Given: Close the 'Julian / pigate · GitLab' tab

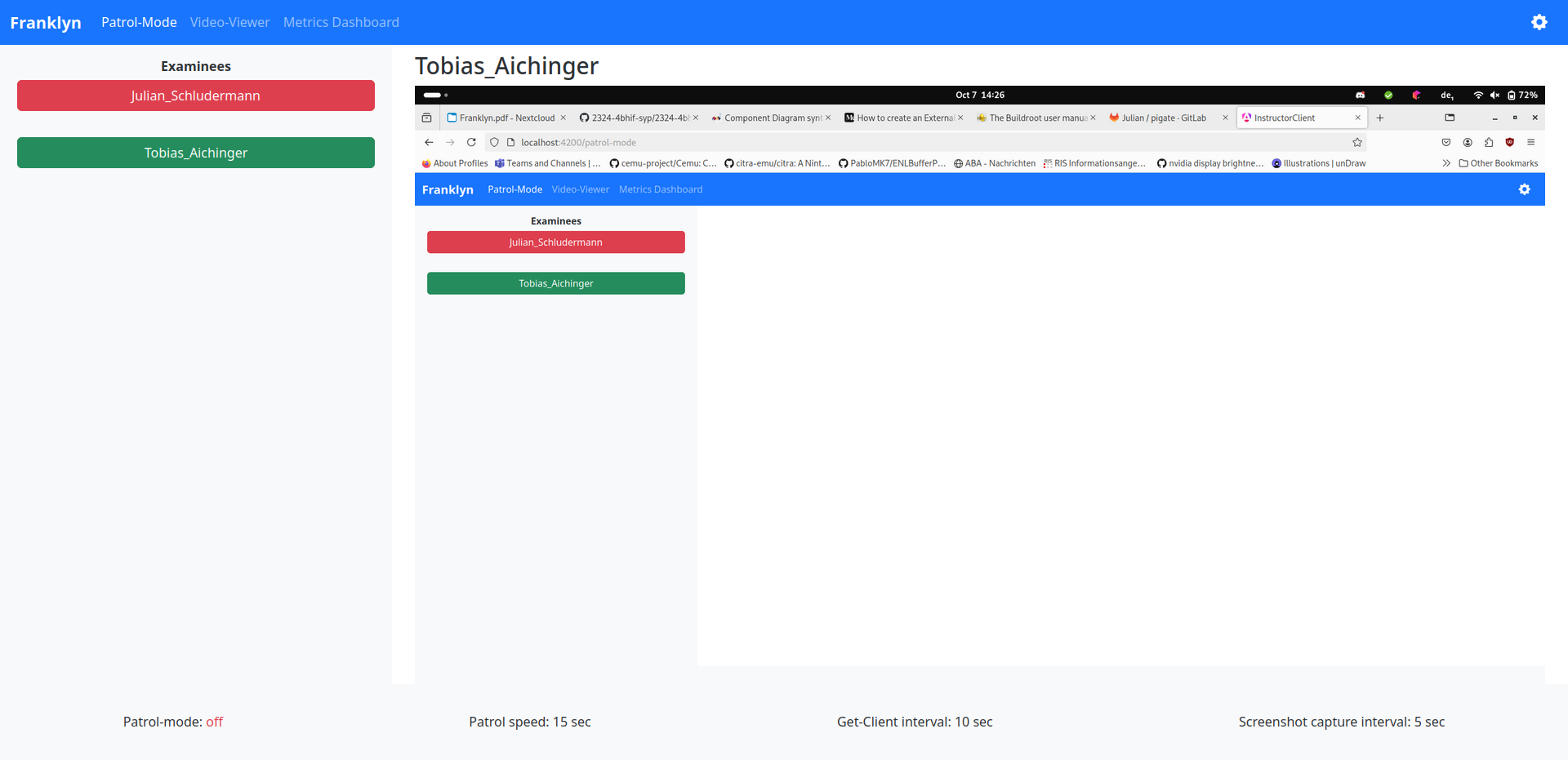Looking at the screenshot, I should click(x=1225, y=118).
